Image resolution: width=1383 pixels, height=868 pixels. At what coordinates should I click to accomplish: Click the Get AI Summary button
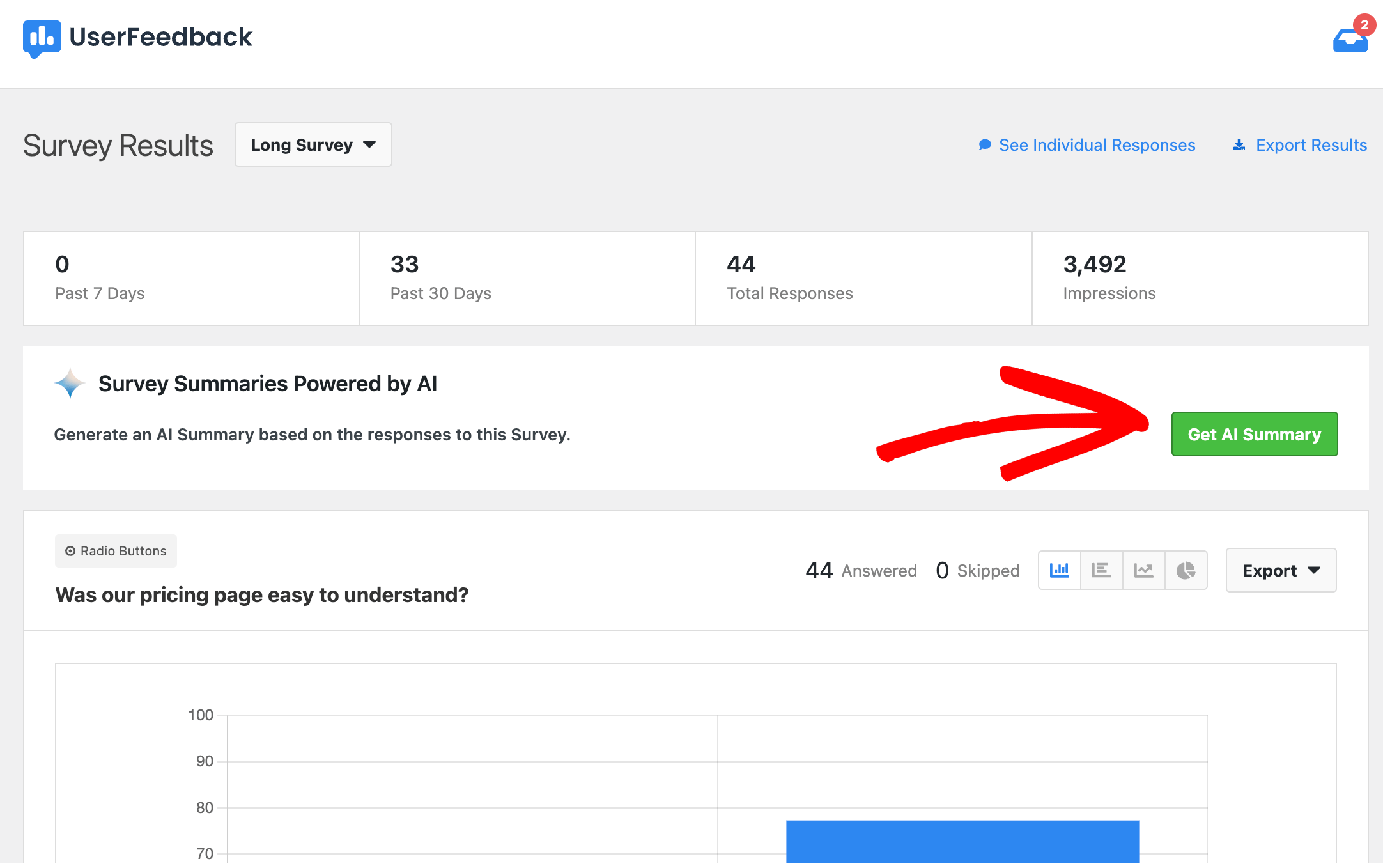click(1254, 433)
